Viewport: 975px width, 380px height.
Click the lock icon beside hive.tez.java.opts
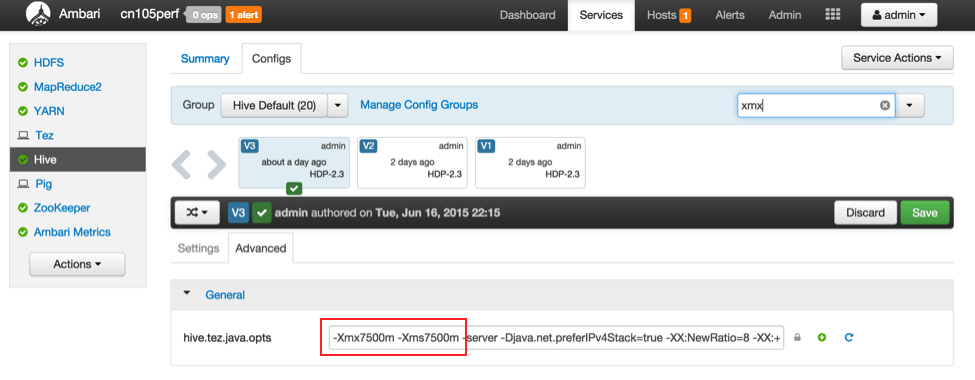tap(798, 338)
